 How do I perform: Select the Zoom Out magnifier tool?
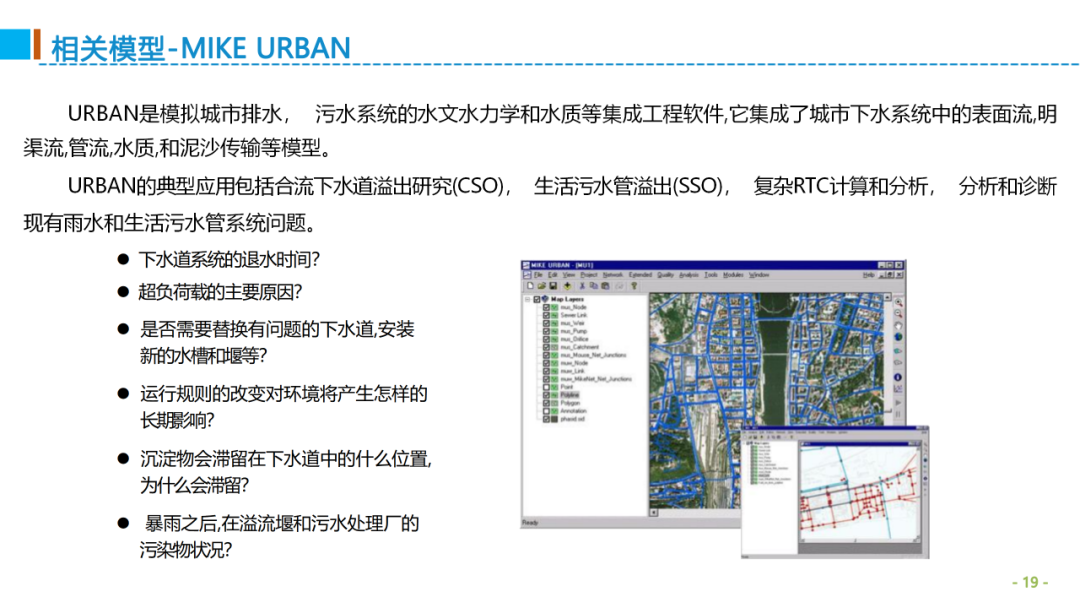[x=898, y=313]
